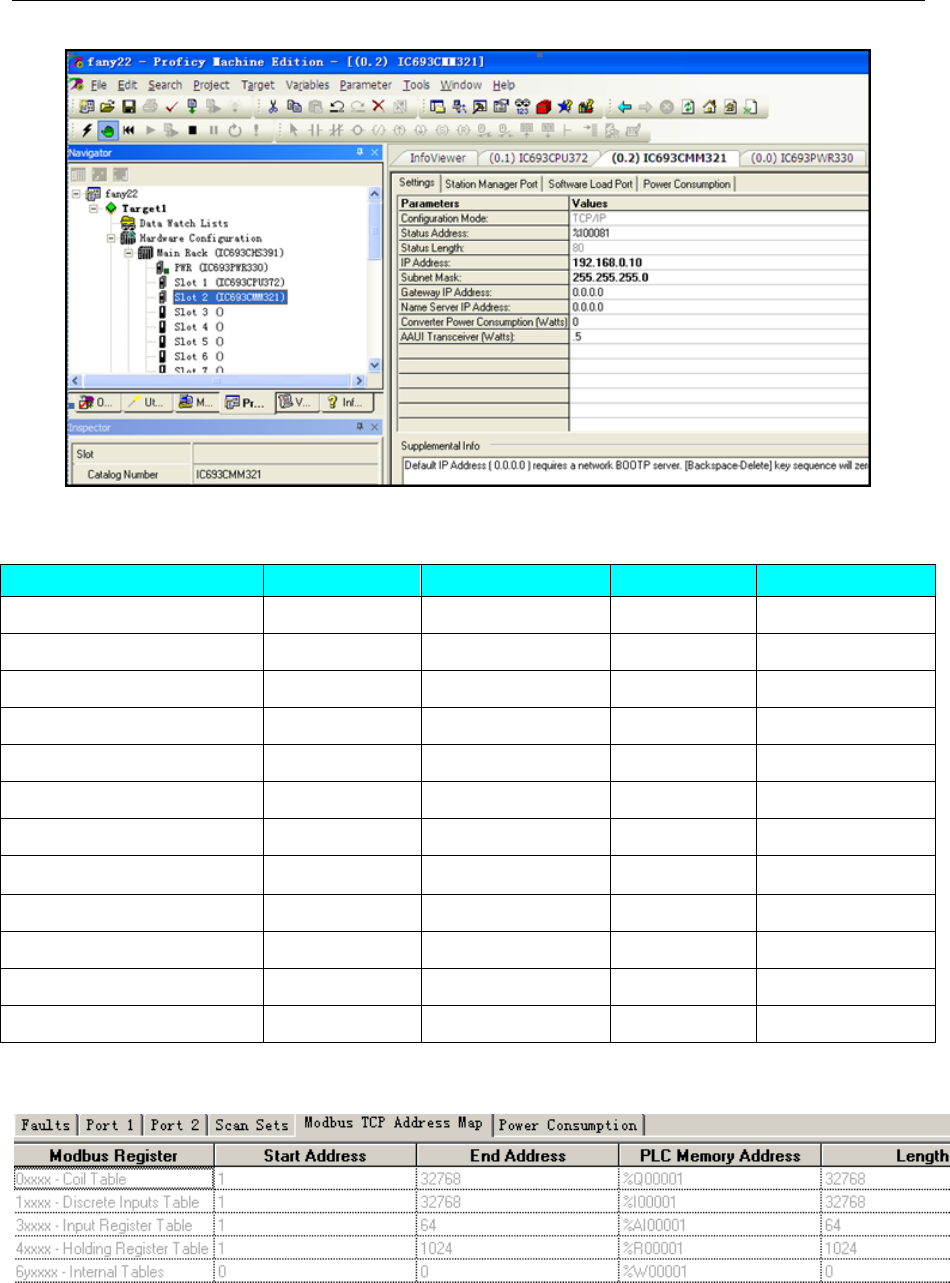Open the Port 1 tab
Viewport: 950px width, 1283px height.
point(111,1125)
